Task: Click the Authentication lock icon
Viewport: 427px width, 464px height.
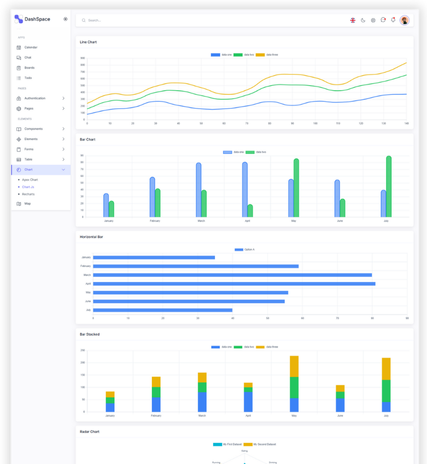Action: 19,98
